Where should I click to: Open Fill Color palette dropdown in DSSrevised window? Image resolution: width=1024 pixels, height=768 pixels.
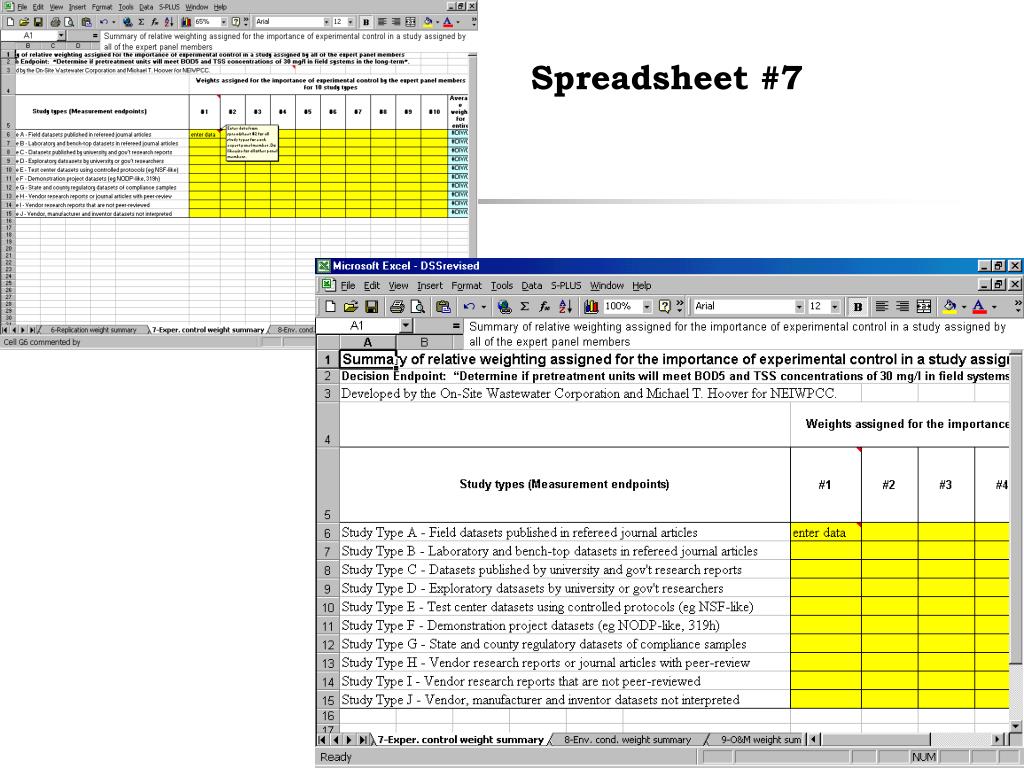click(x=963, y=306)
